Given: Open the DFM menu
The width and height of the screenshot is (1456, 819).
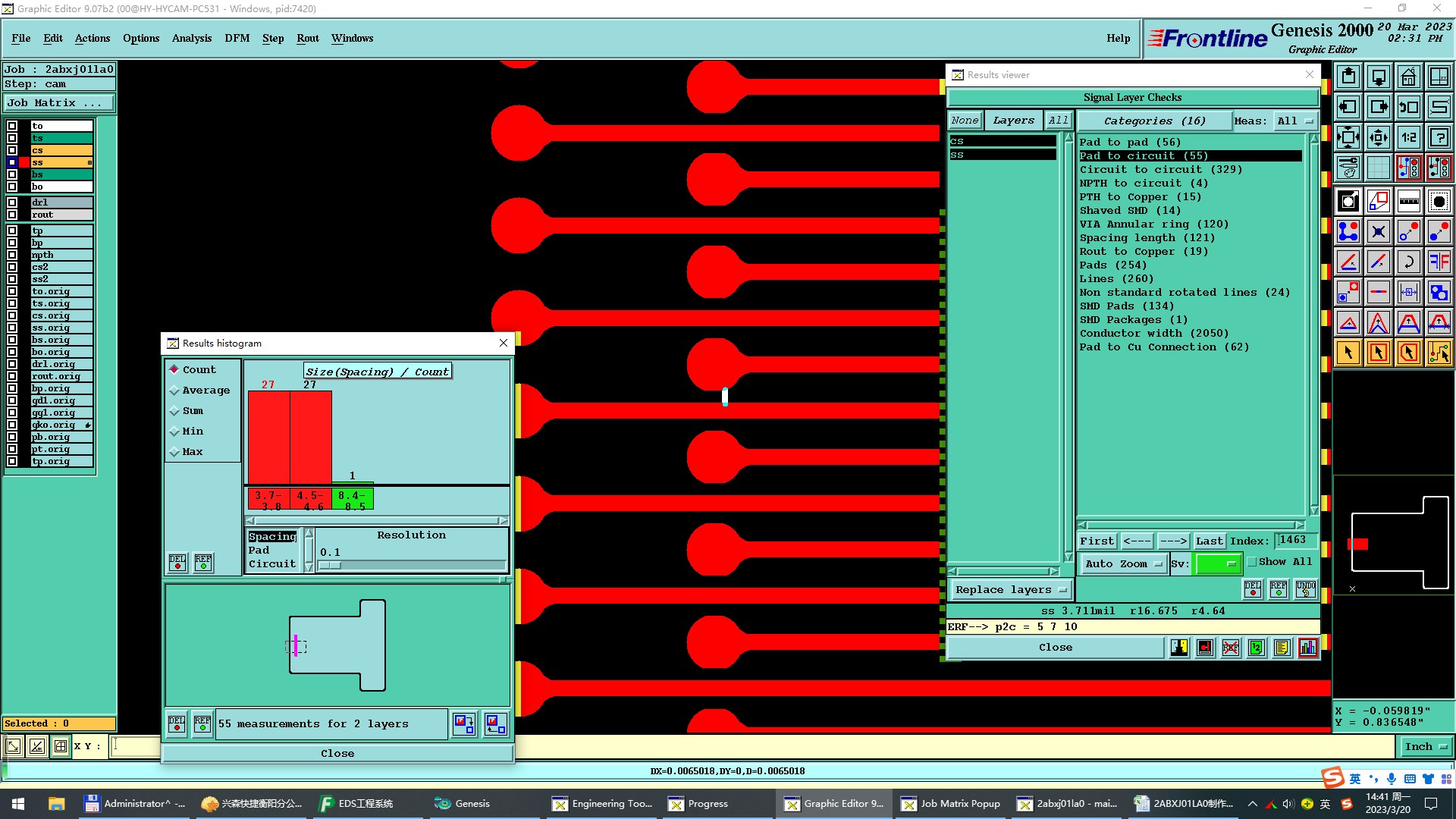Looking at the screenshot, I should pyautogui.click(x=237, y=38).
